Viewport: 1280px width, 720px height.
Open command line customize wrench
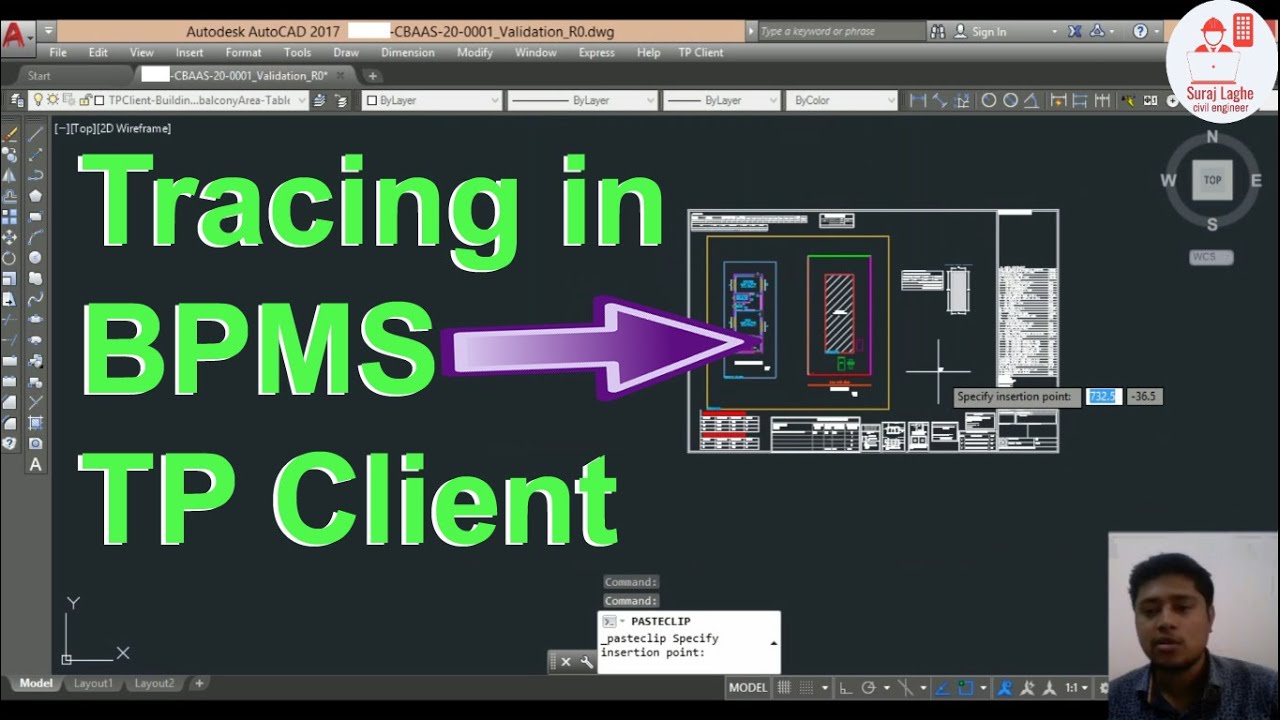click(x=587, y=661)
